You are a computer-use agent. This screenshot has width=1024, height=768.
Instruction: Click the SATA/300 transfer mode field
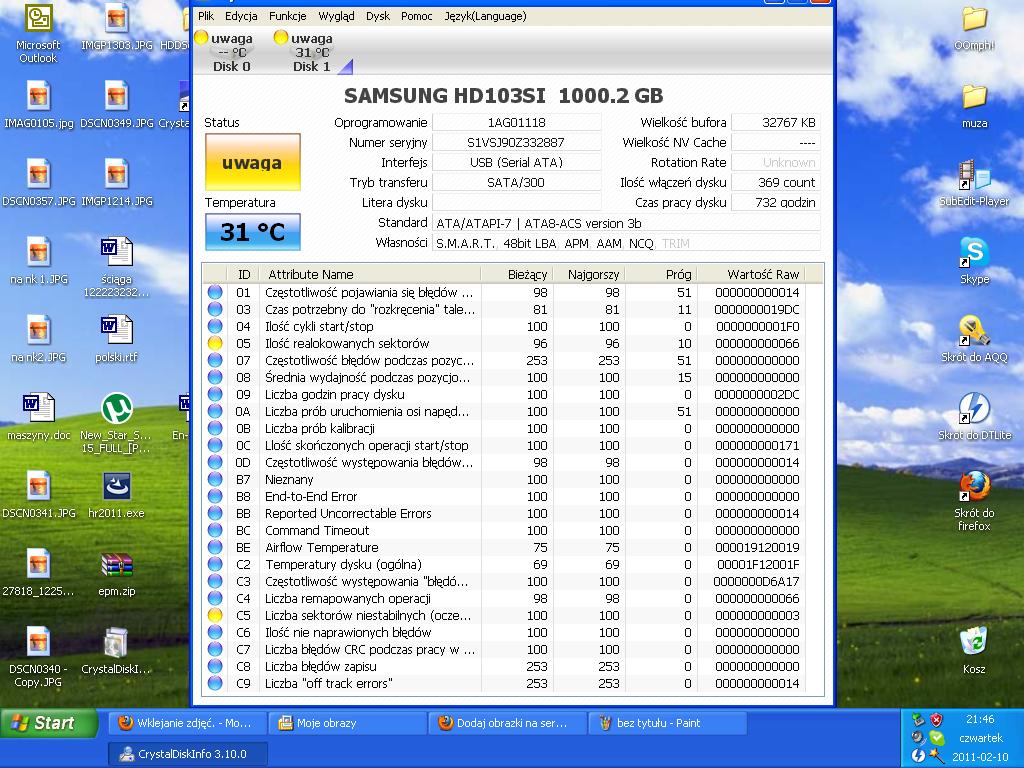[516, 182]
